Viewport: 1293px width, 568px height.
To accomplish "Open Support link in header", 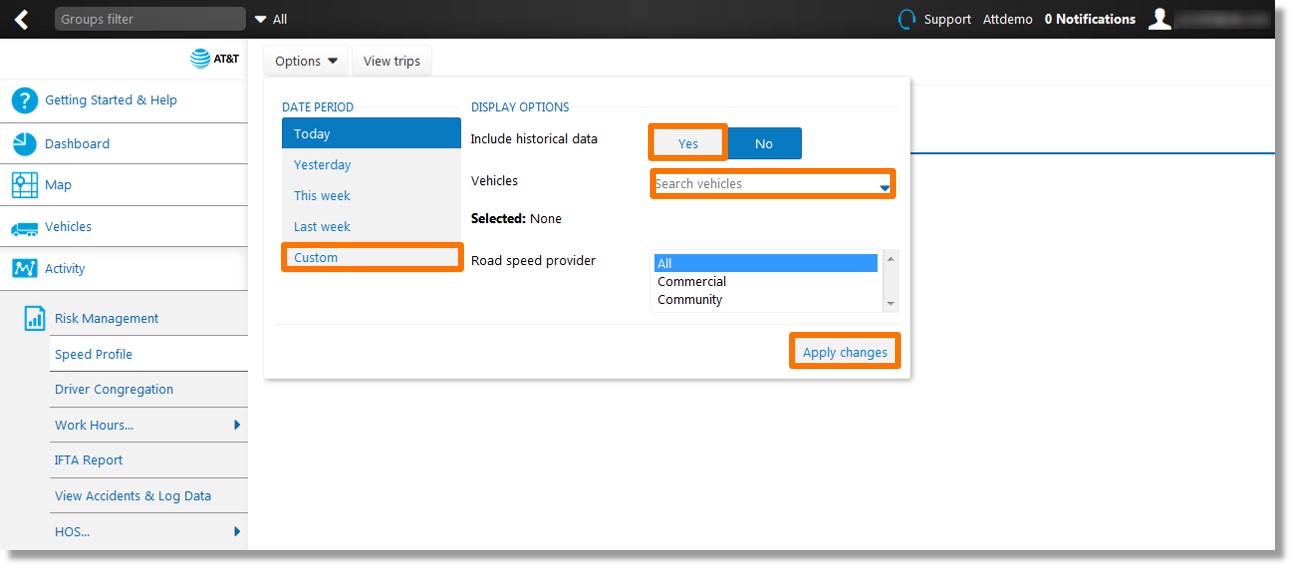I will pyautogui.click(x=947, y=19).
